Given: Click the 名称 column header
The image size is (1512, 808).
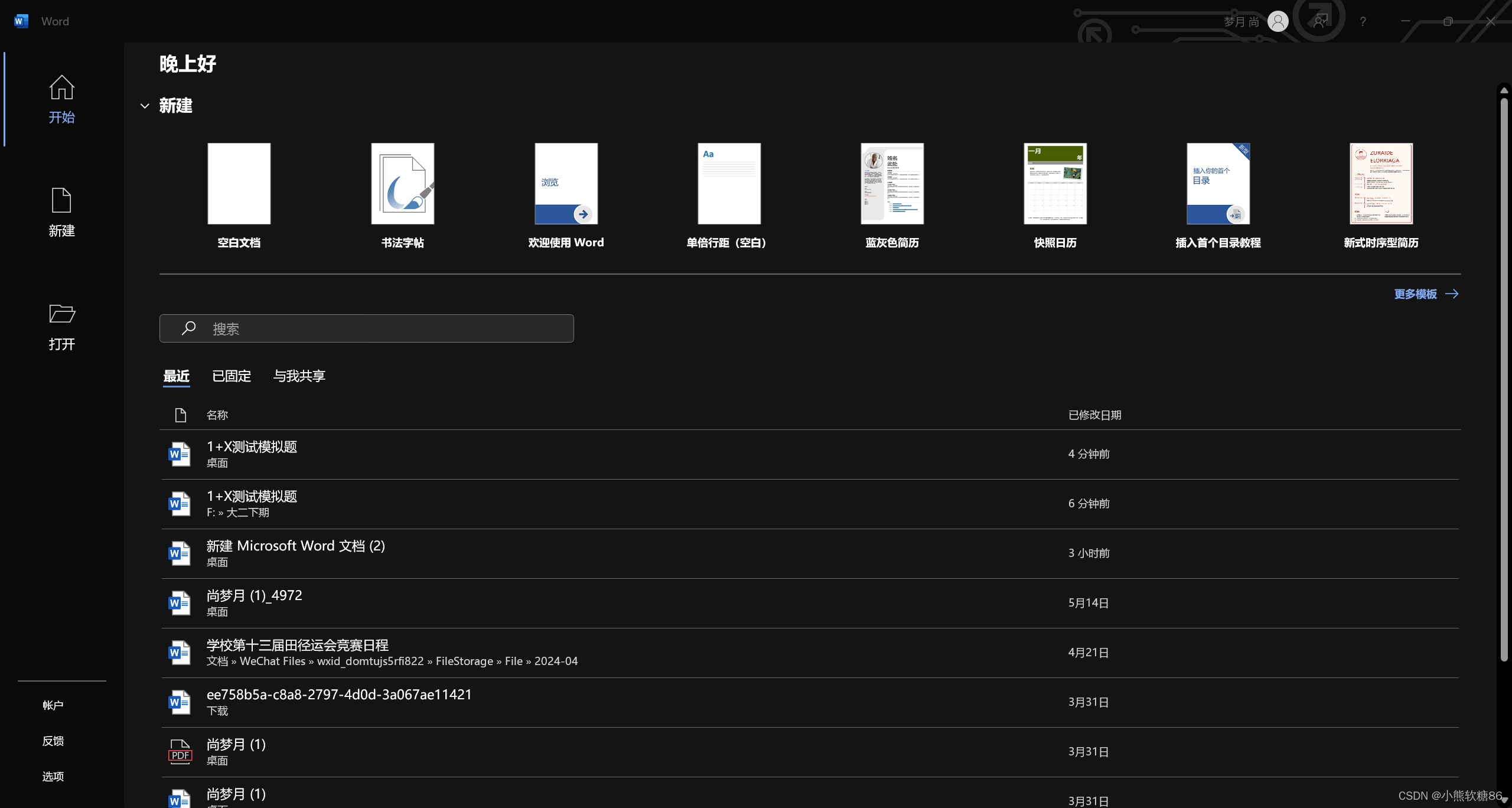Looking at the screenshot, I should click(217, 415).
